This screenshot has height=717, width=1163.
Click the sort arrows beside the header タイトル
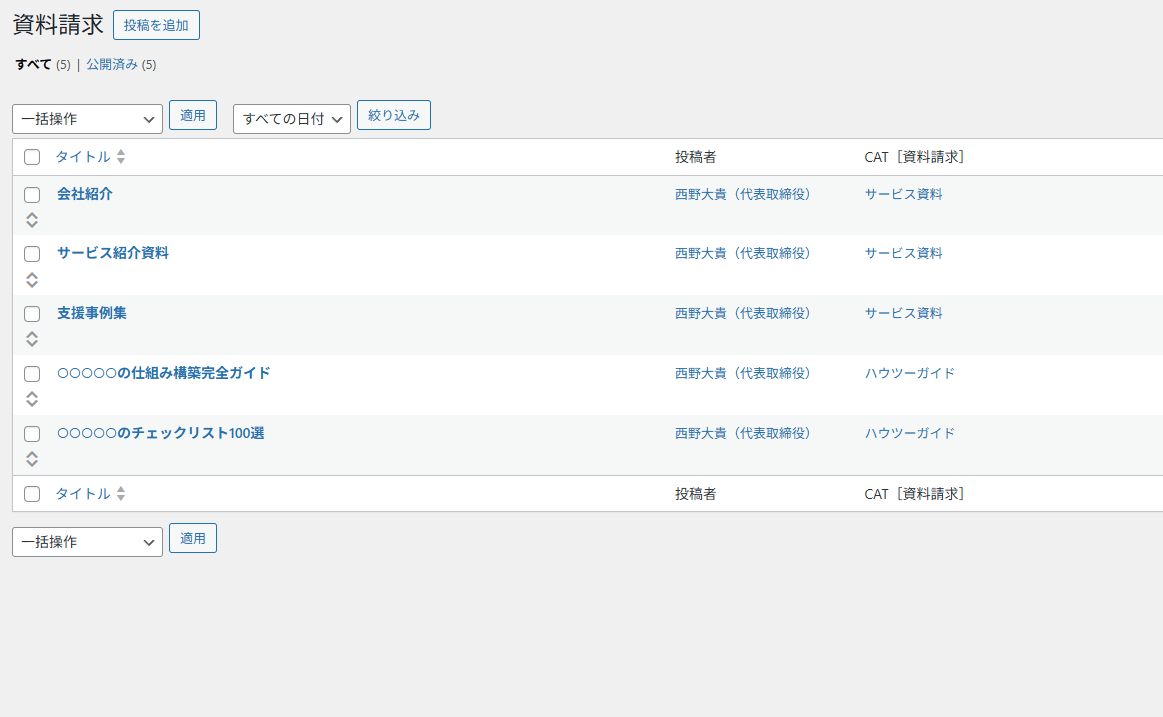[121, 157]
